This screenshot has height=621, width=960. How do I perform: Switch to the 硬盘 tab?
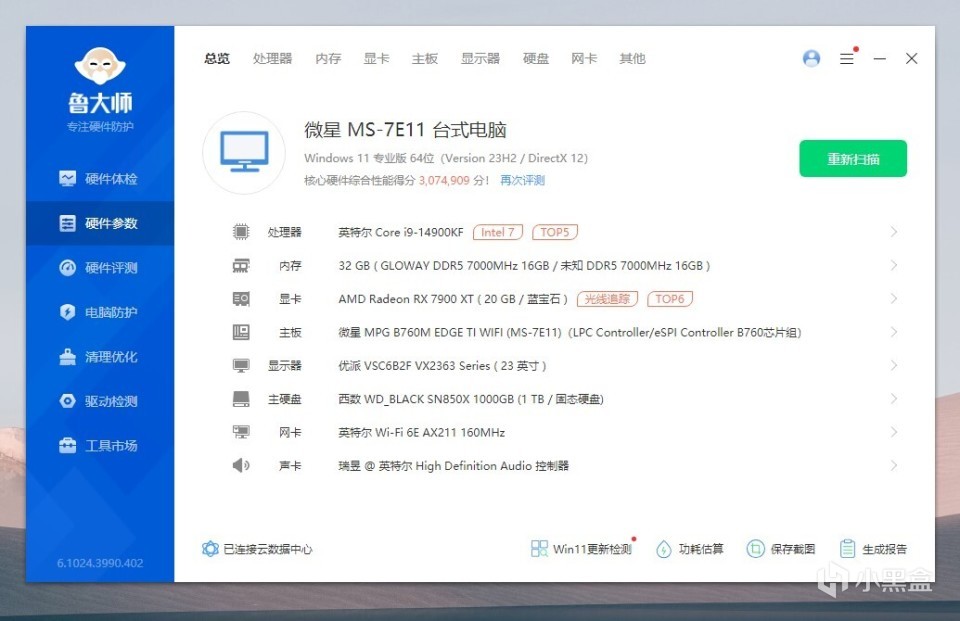coord(536,59)
